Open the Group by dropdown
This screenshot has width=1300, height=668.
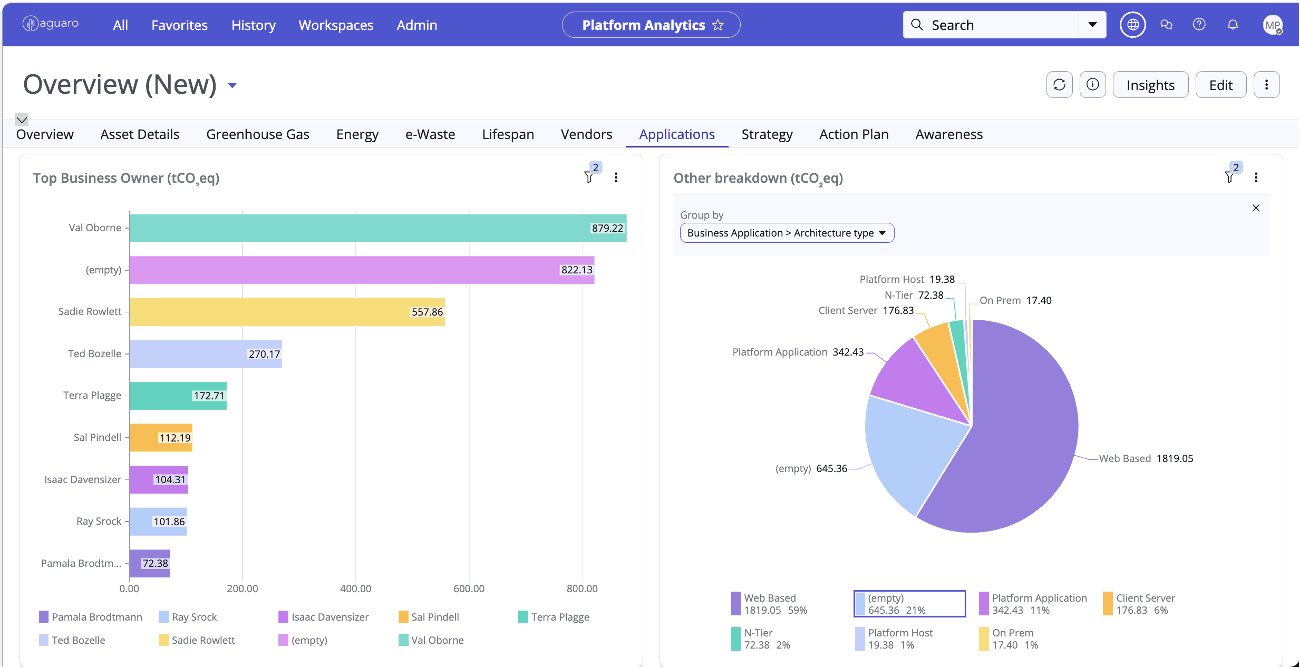tap(787, 232)
